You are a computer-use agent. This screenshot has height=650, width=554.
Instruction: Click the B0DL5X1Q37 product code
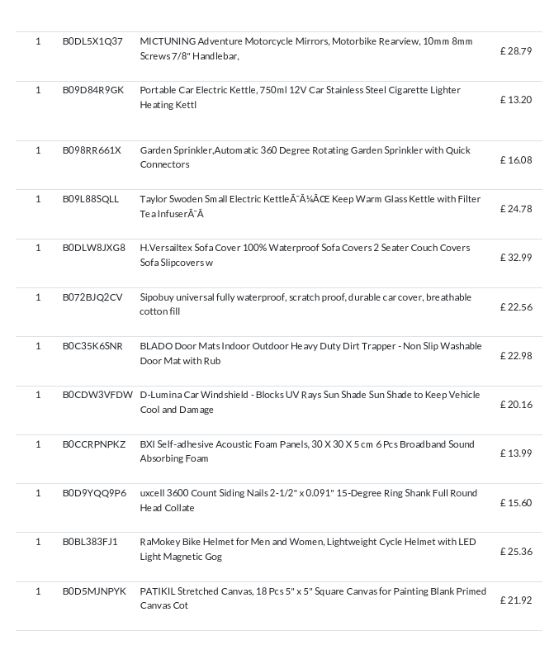click(x=92, y=41)
